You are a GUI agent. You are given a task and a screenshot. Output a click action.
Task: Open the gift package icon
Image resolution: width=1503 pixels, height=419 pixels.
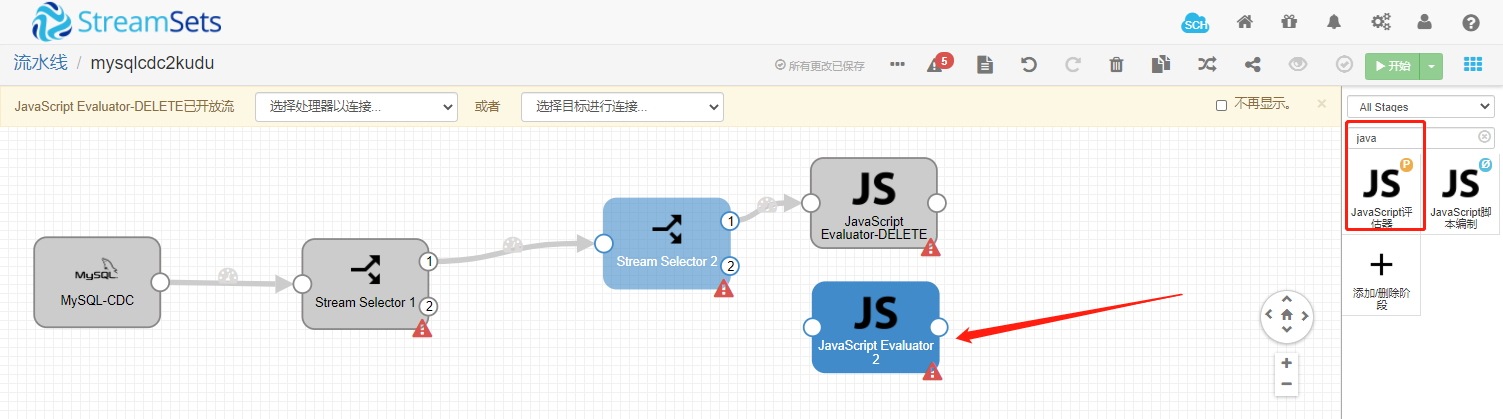coord(1289,22)
